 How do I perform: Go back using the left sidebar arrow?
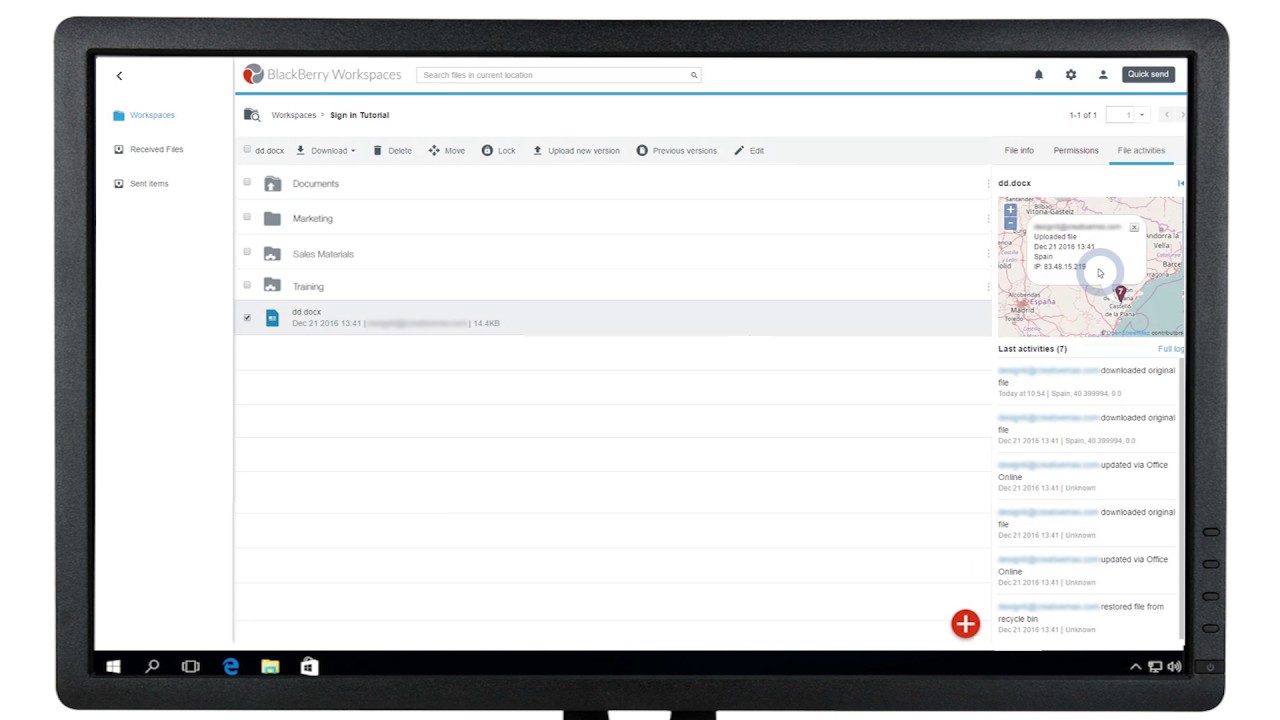tap(119, 76)
